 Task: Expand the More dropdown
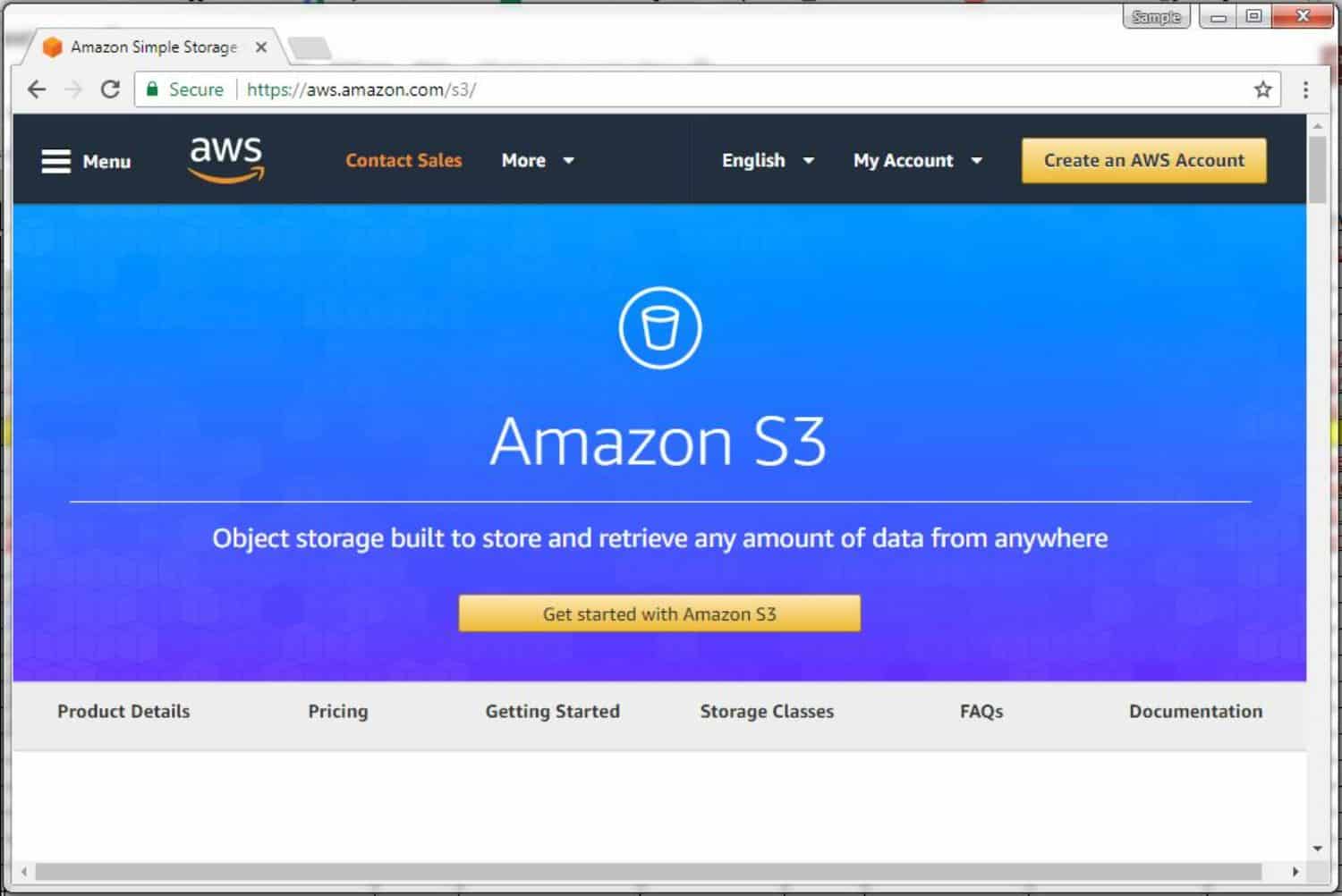pos(538,161)
